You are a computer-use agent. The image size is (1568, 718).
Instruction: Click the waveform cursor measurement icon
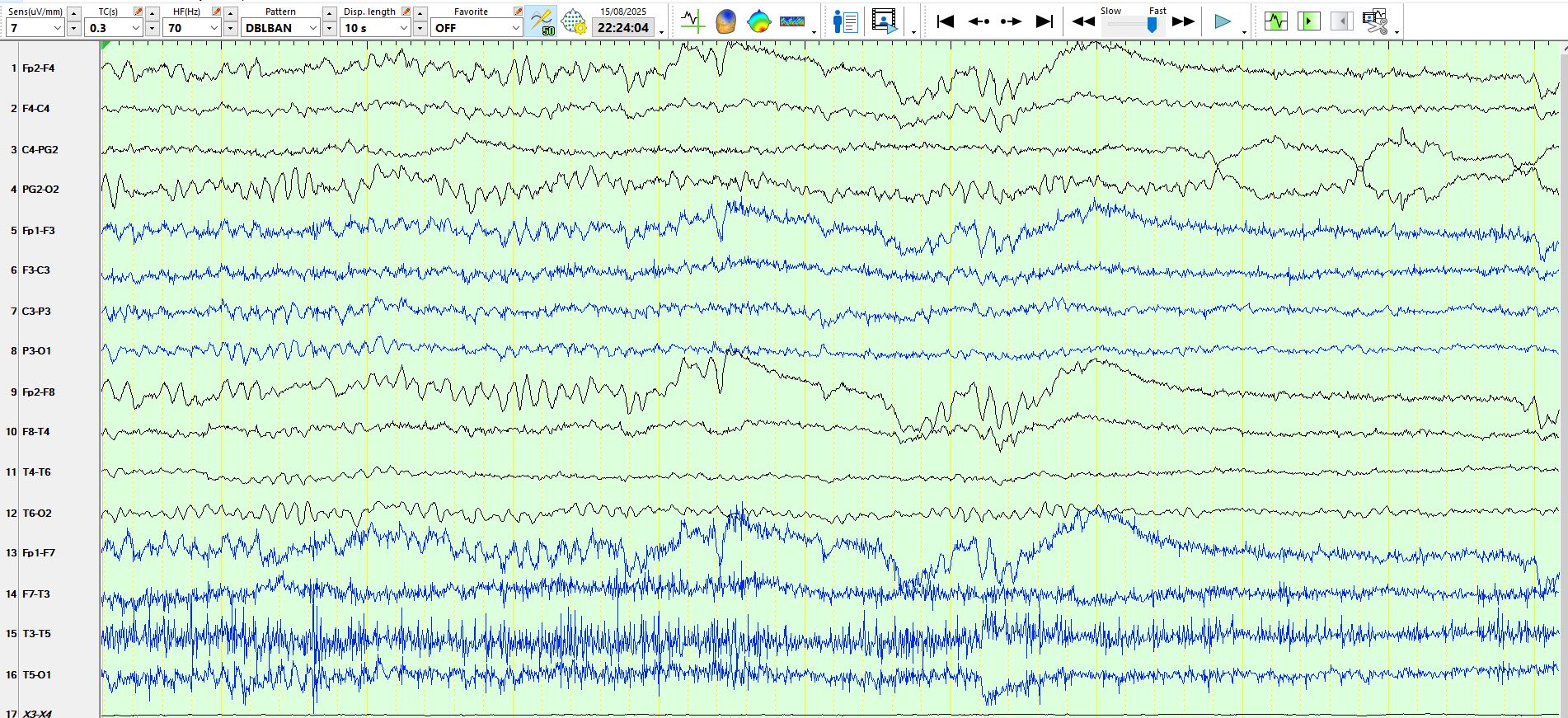tap(692, 21)
